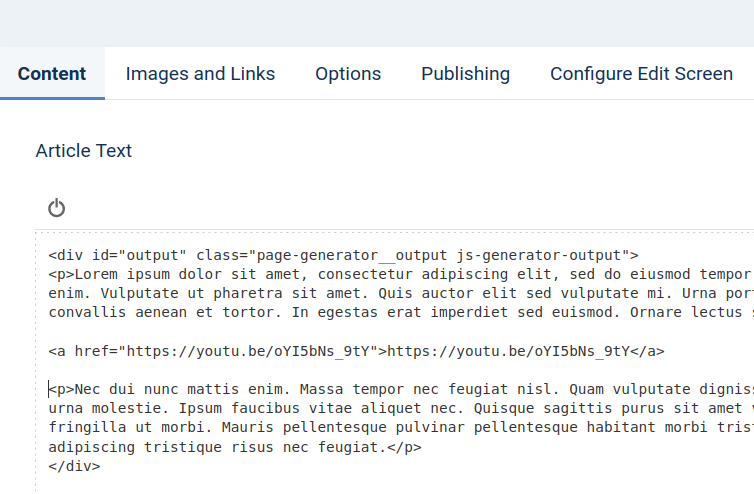754x494 pixels.
Task: Click the line starting "fringilla ut morbi"
Action: pyautogui.click(x=401, y=428)
